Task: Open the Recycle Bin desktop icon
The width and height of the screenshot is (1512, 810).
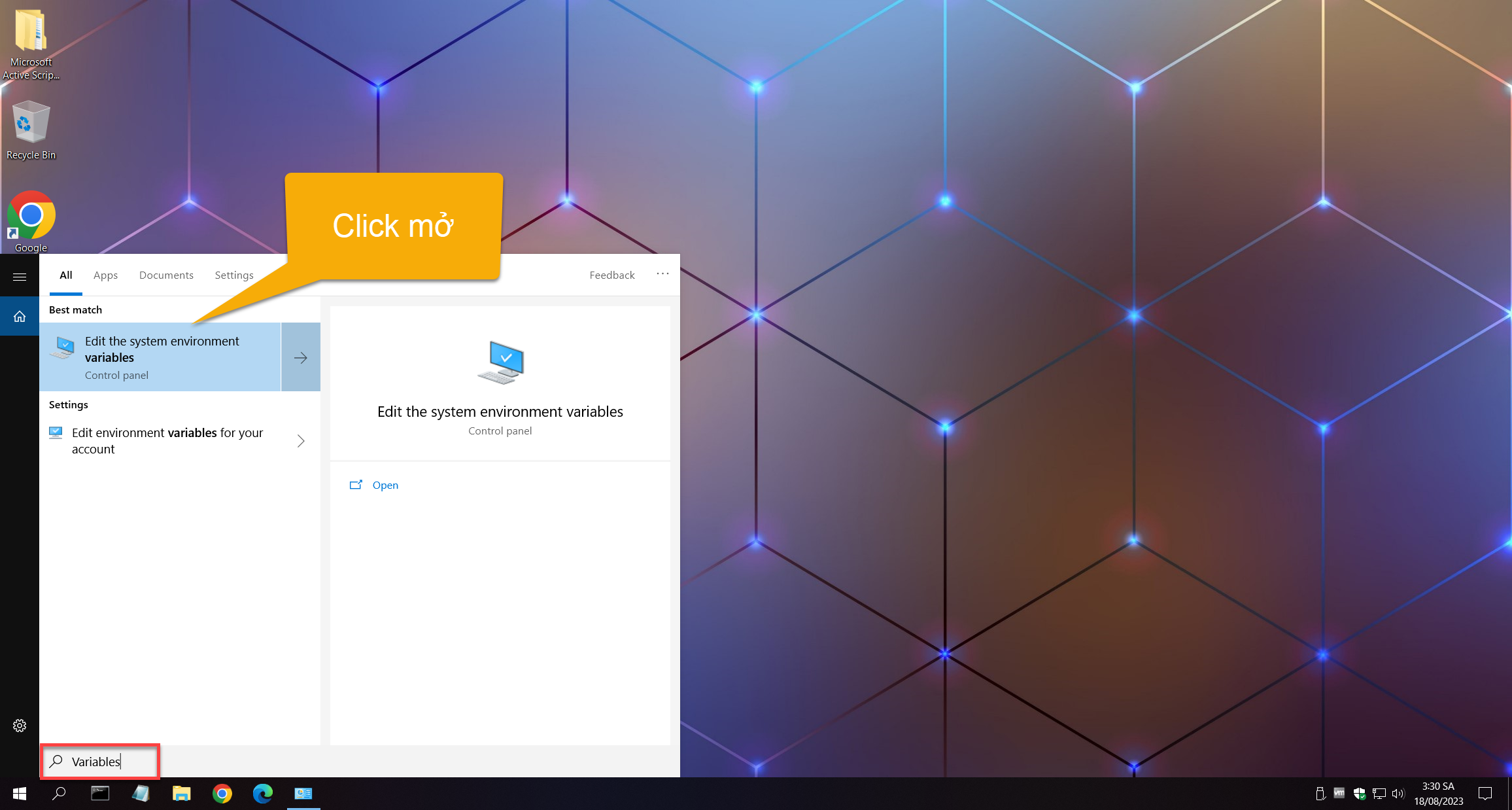Action: (31, 130)
